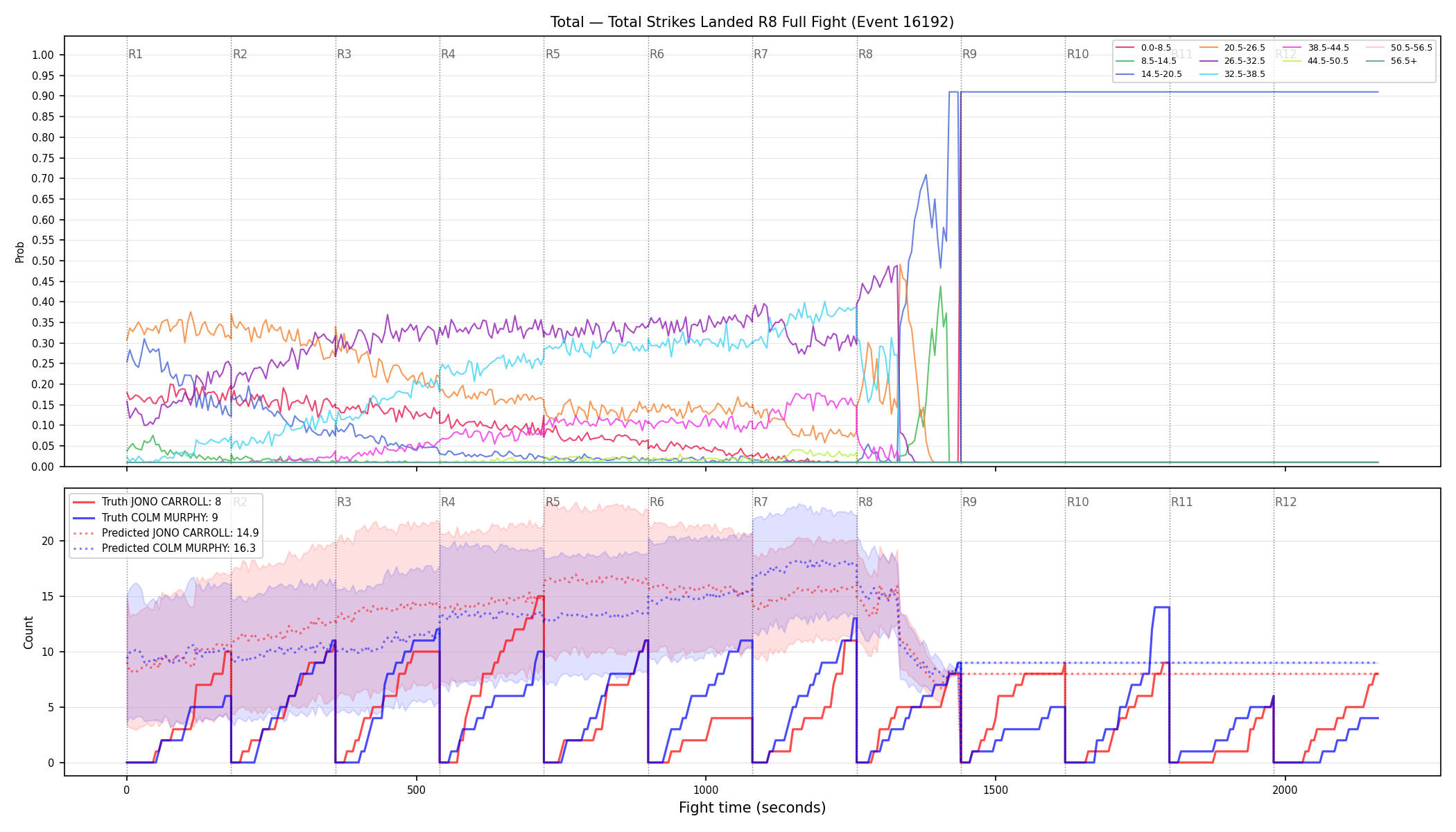The image size is (1456, 832).
Task: Click the solid red line sample beside Truth JONO CARROLL
Action: tap(85, 502)
